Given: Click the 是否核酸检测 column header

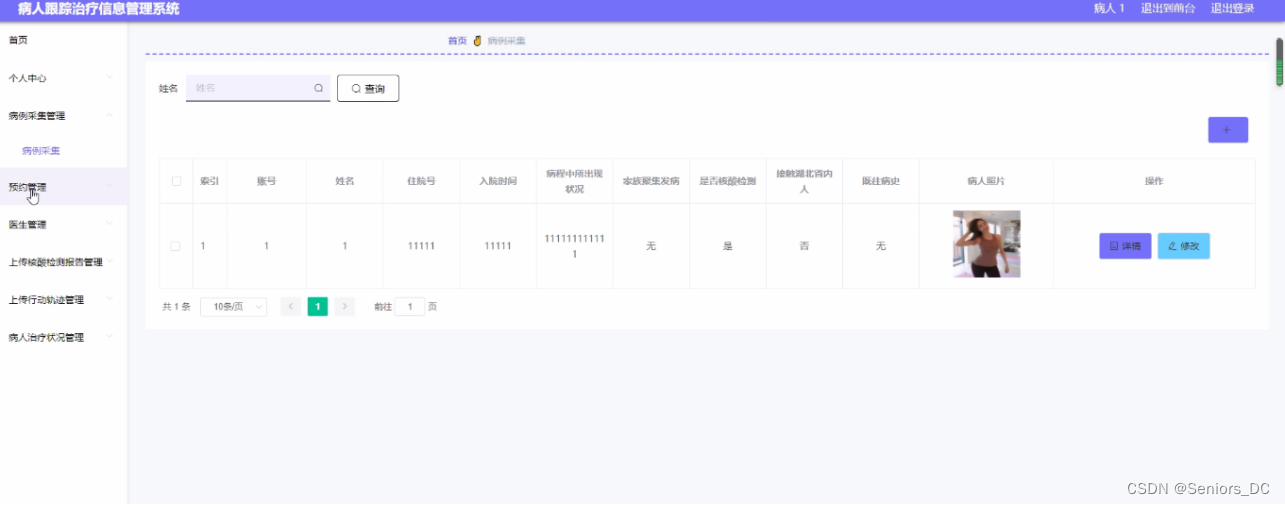Looking at the screenshot, I should point(727,181).
